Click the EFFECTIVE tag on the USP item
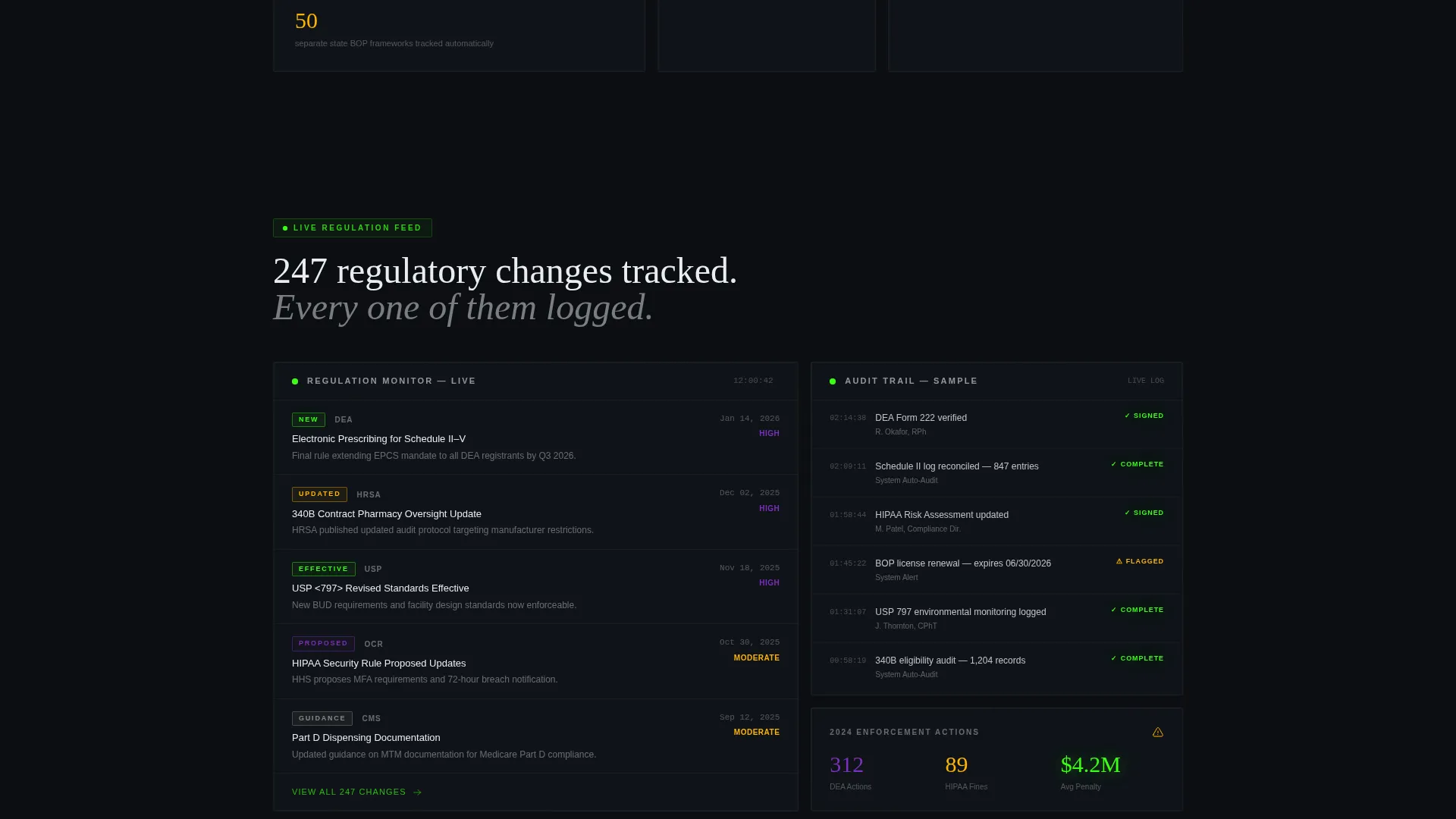This screenshot has width=1456, height=819. pos(323,569)
